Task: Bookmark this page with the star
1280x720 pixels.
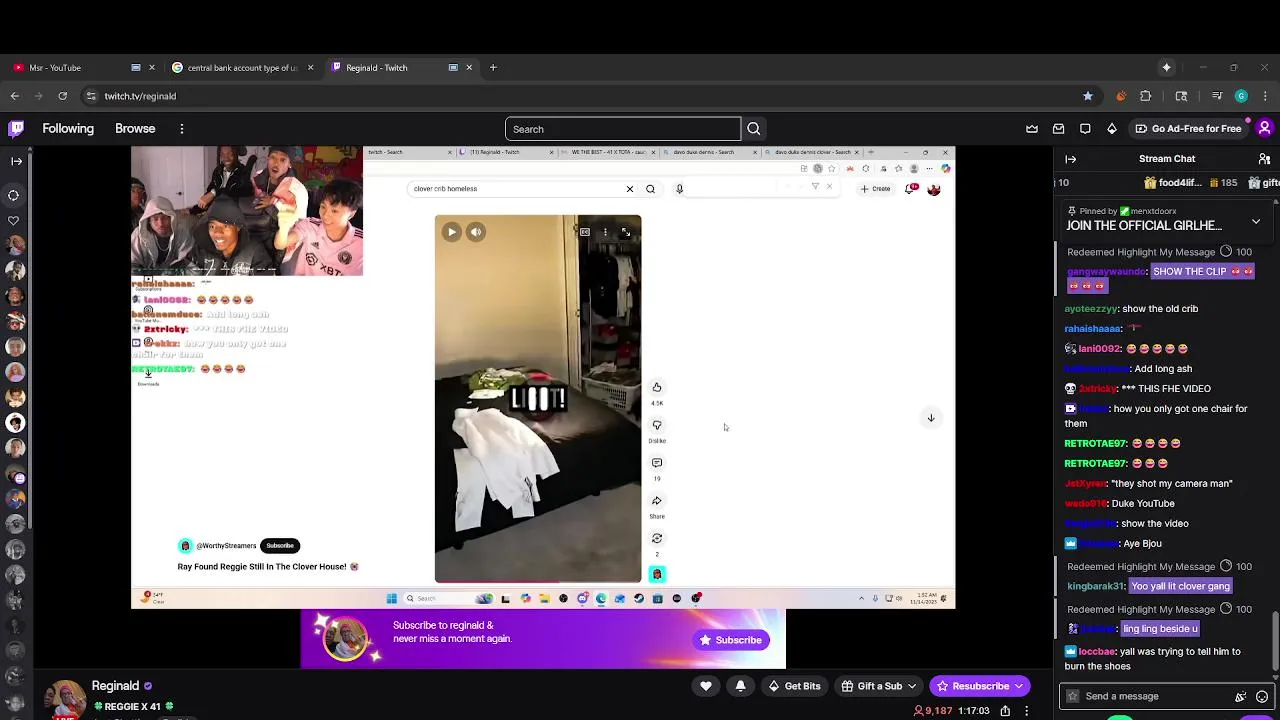Action: [1088, 96]
